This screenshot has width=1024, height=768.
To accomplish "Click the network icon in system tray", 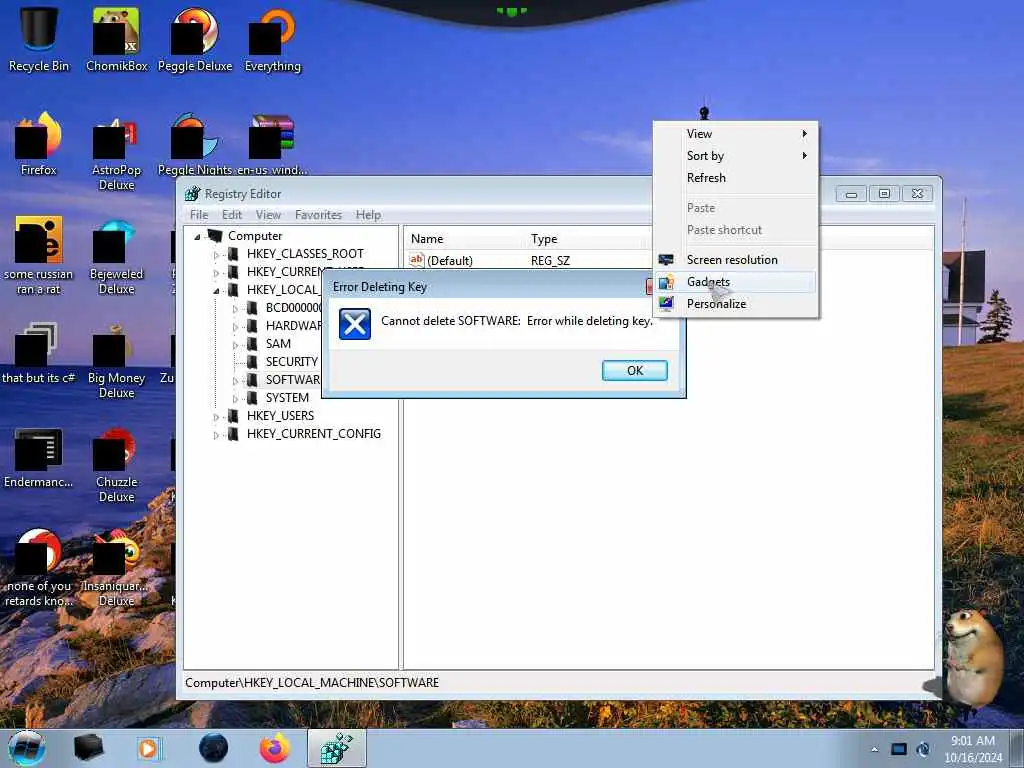I will pos(923,750).
